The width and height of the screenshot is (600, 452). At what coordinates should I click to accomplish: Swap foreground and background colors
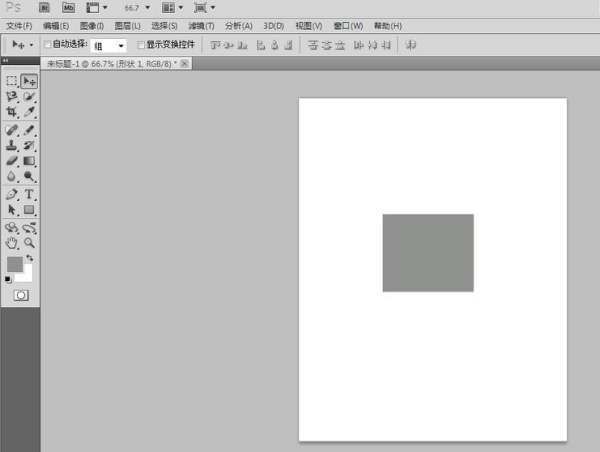(30, 258)
